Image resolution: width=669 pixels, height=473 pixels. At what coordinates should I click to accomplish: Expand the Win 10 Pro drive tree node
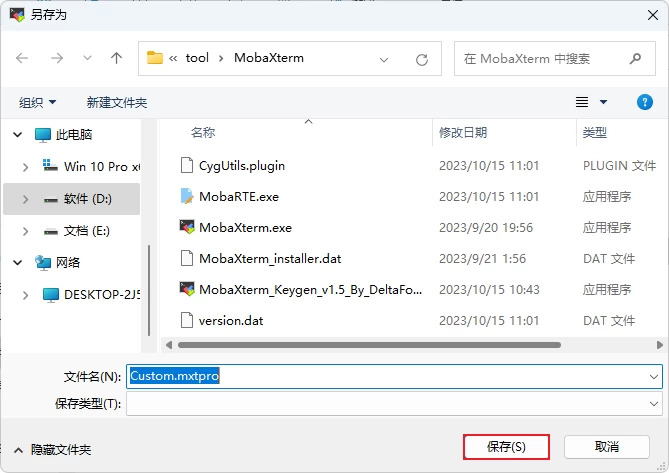27,166
